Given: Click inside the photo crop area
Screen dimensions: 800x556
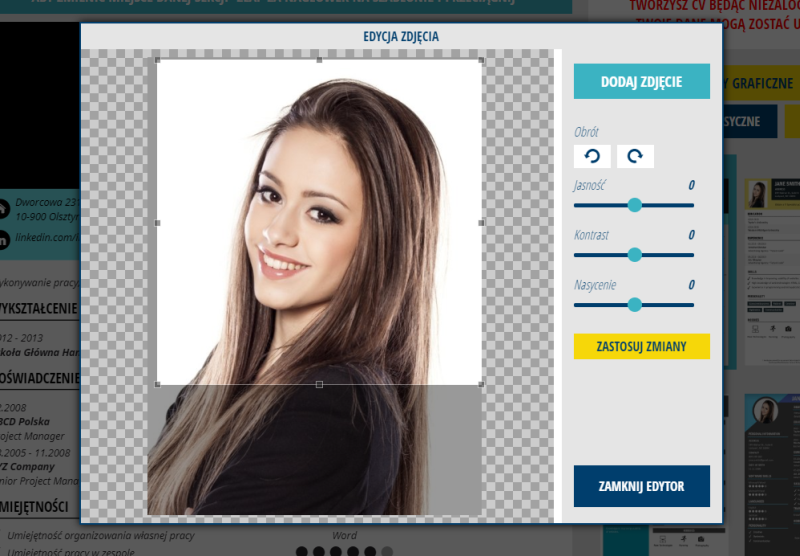Looking at the screenshot, I should 320,220.
